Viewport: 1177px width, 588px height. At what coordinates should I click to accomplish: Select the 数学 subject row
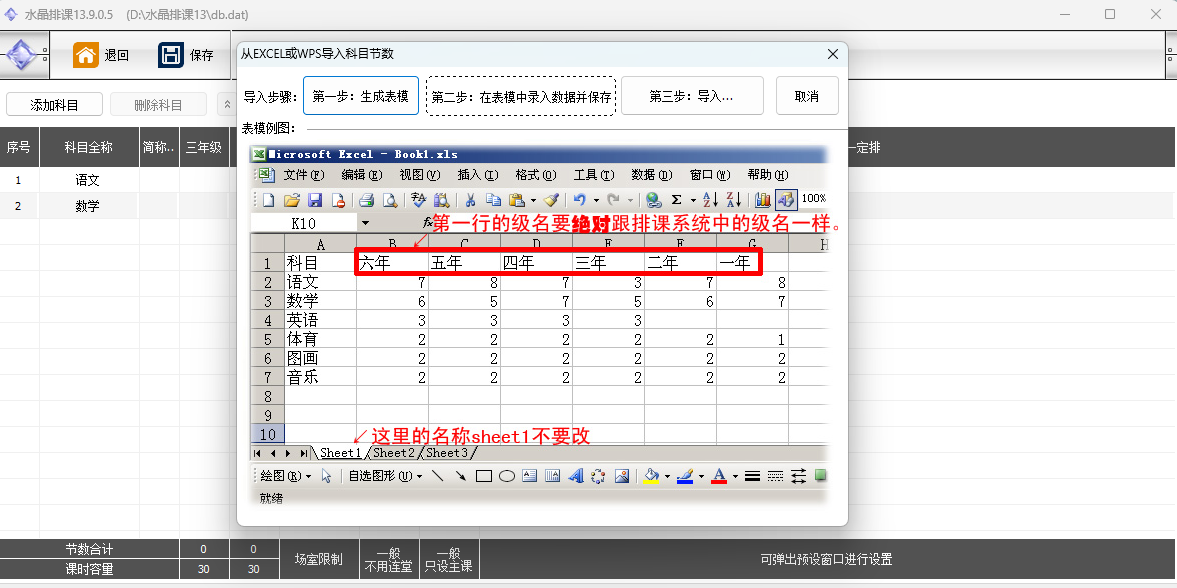tap(88, 207)
